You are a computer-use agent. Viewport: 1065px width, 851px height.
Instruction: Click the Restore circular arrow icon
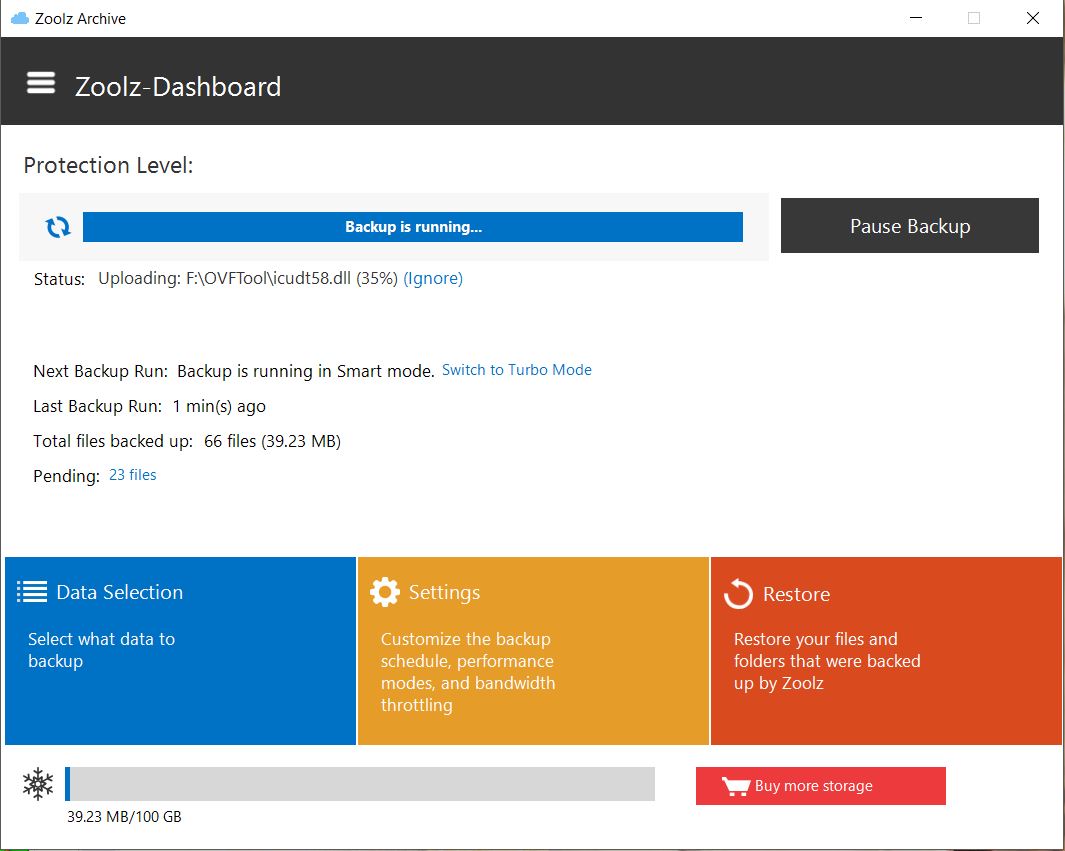[x=738, y=594]
